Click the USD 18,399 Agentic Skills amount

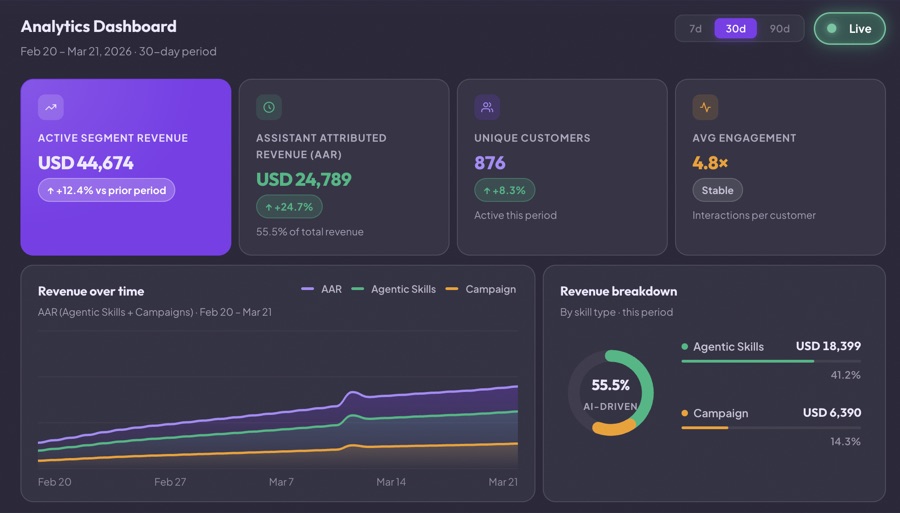(828, 346)
